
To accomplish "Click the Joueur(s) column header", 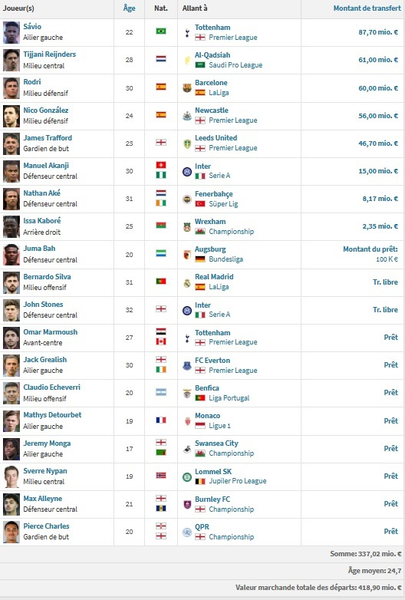I will pos(18,8).
